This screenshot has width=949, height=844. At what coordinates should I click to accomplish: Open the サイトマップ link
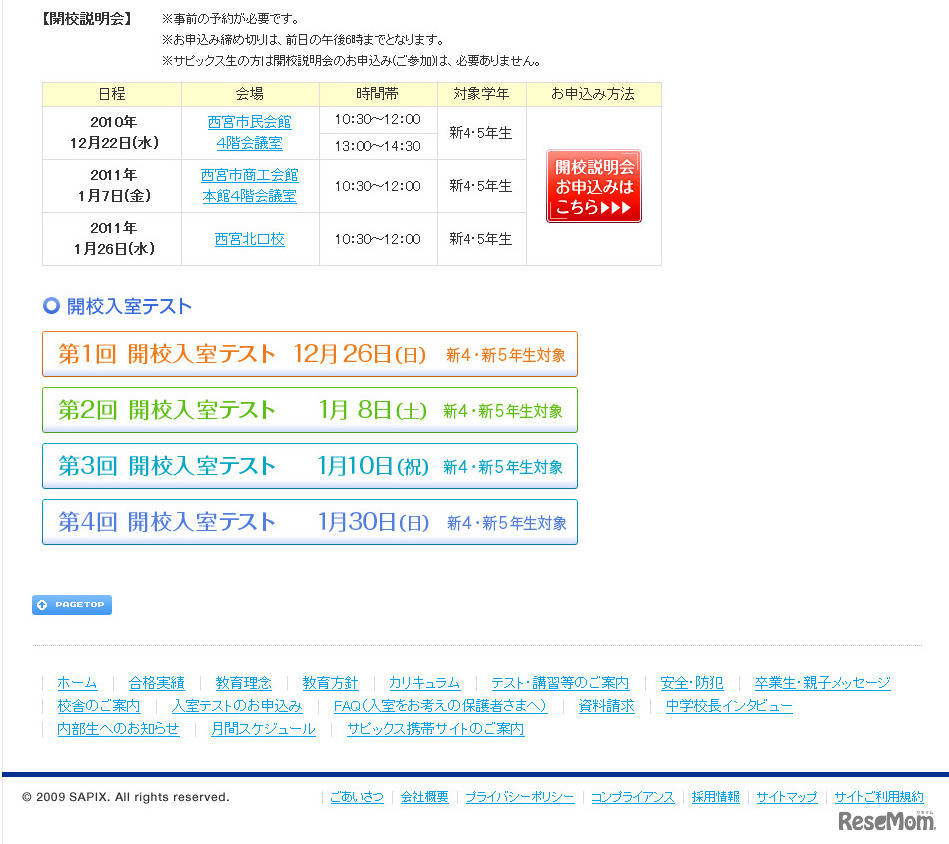(x=787, y=797)
